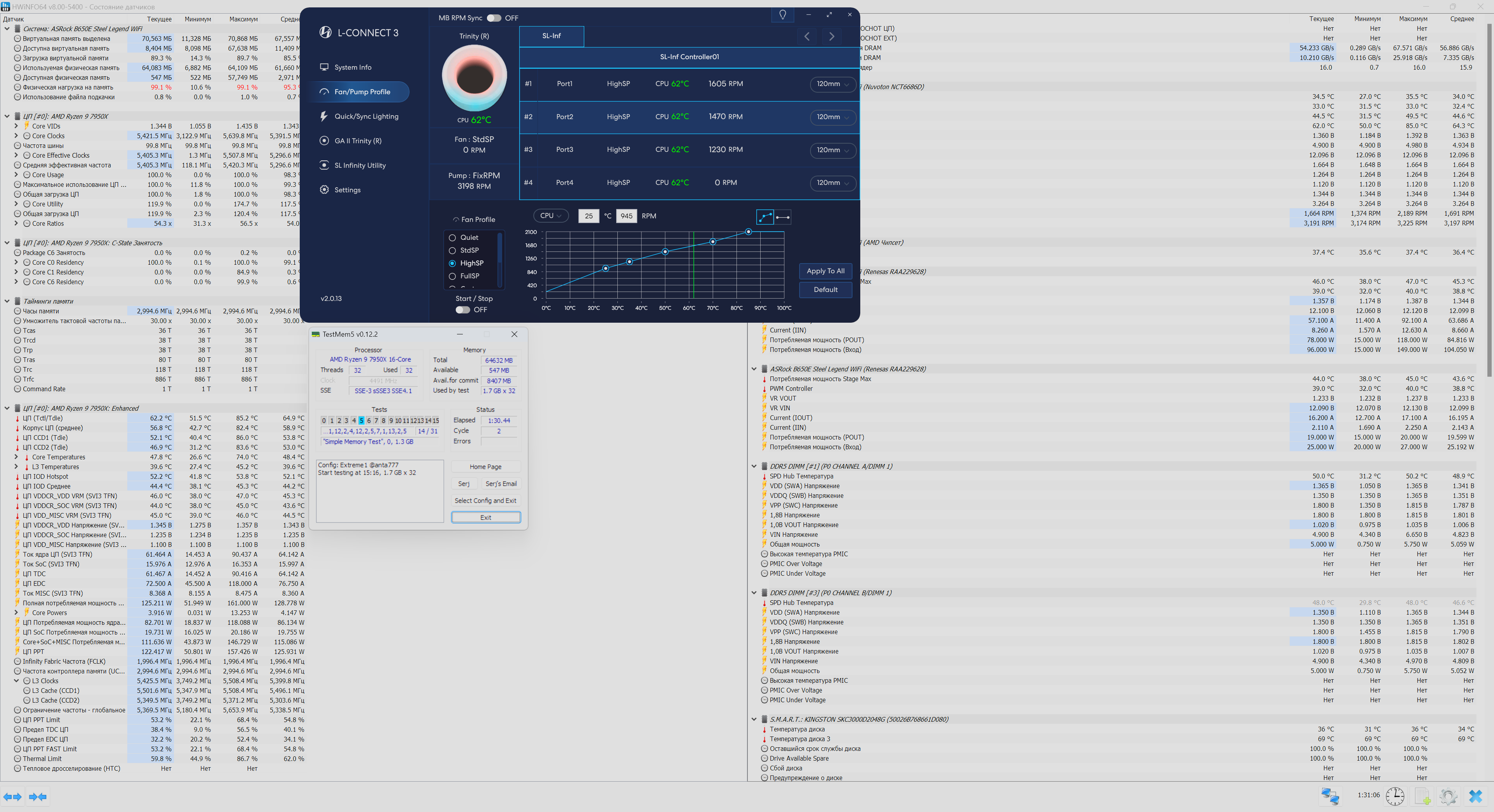Open the Quick/Sync Lighting menu
Image resolution: width=1494 pixels, height=812 pixels.
(x=366, y=116)
